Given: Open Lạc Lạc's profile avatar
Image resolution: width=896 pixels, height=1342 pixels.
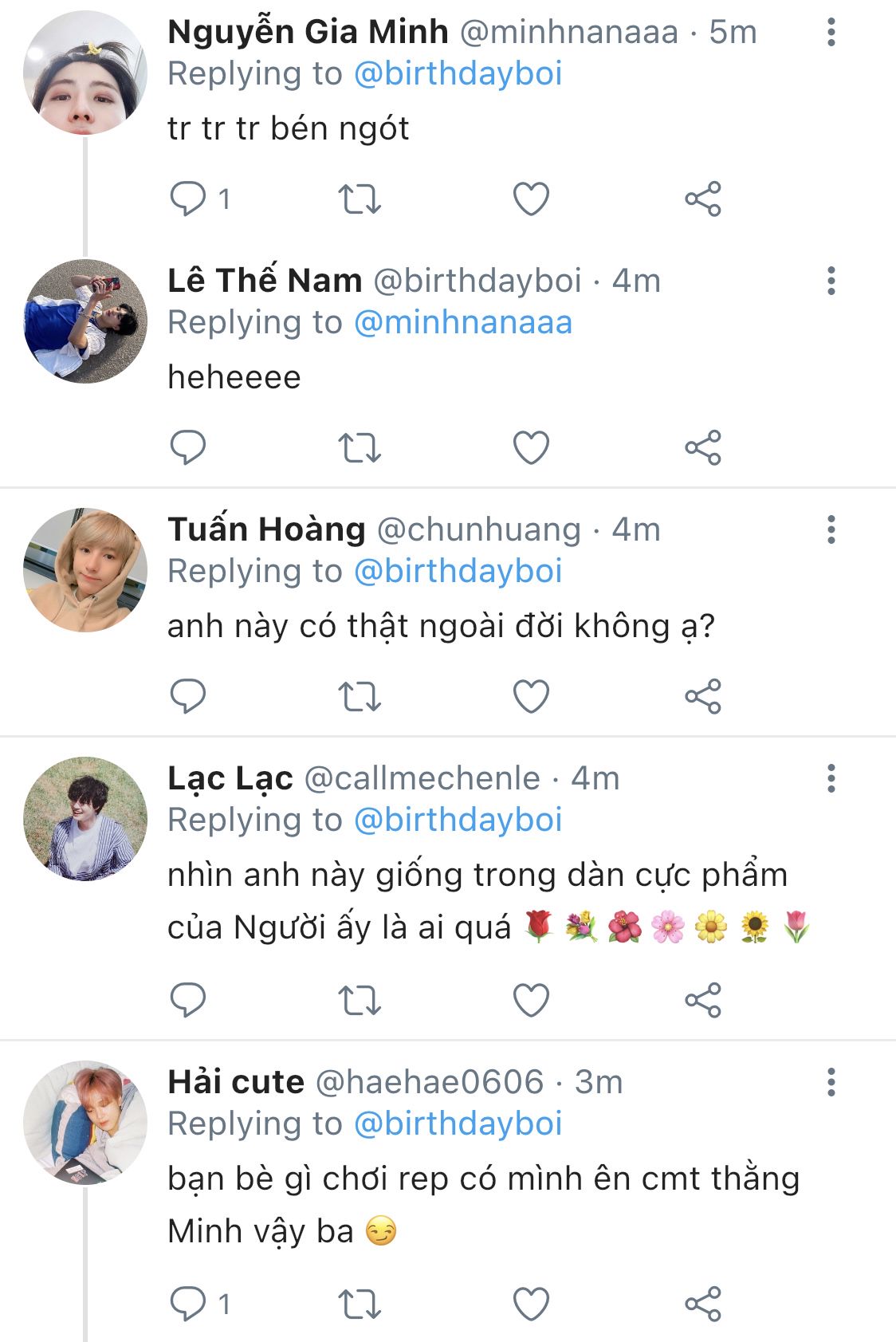Looking at the screenshot, I should [x=85, y=819].
